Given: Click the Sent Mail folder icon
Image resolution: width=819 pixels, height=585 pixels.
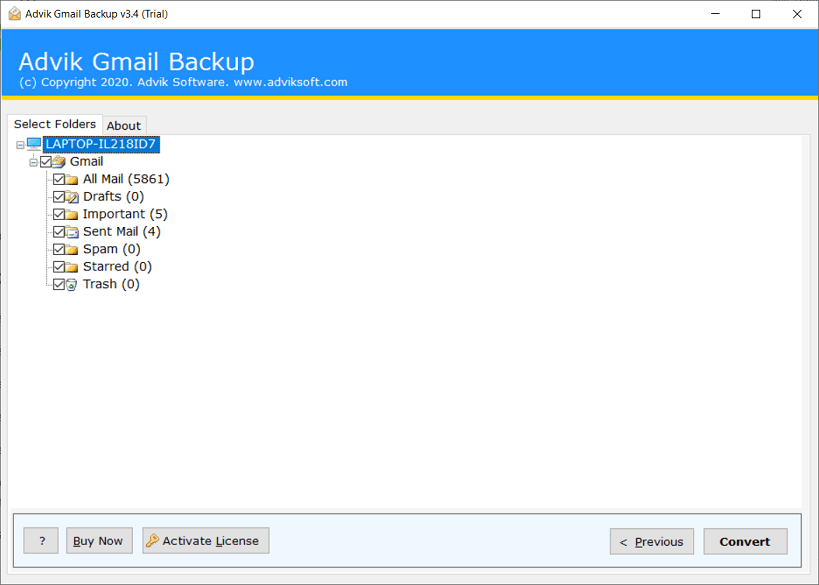Looking at the screenshot, I should [x=72, y=232].
